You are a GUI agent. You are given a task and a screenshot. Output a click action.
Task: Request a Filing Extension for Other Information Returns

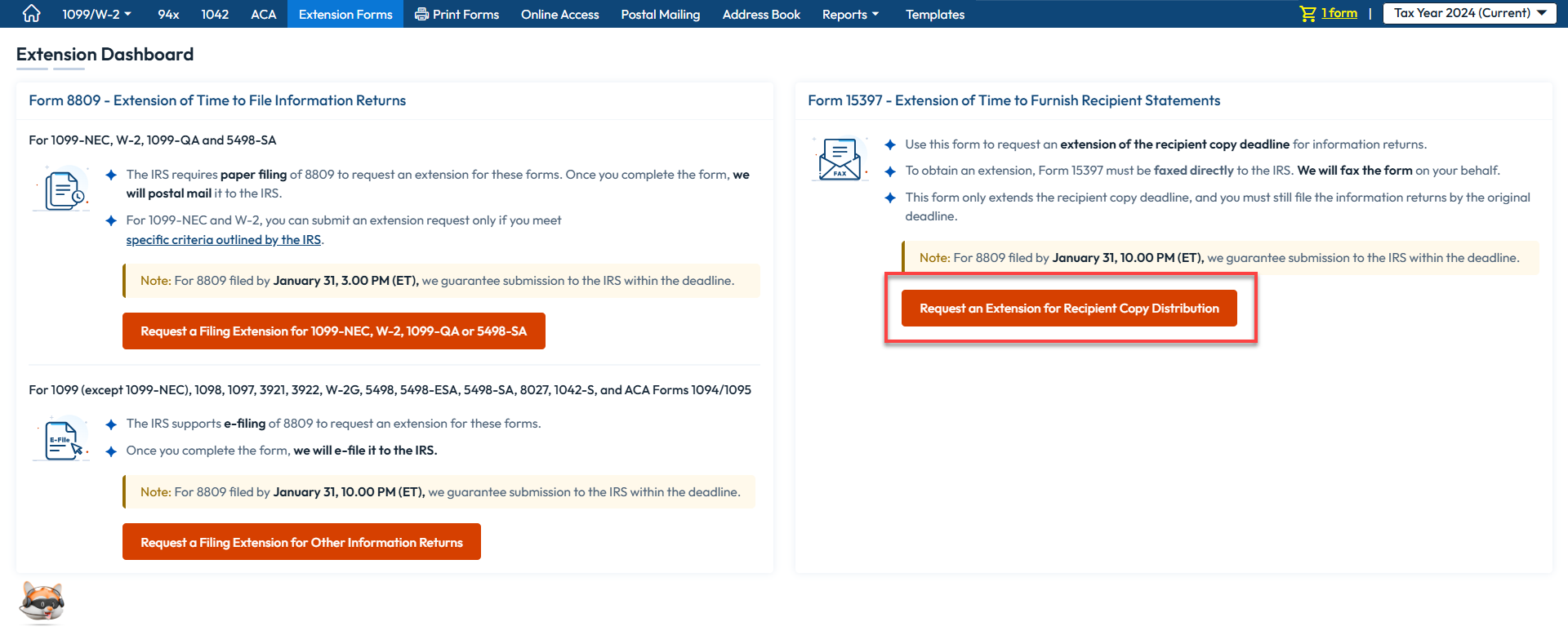click(301, 542)
